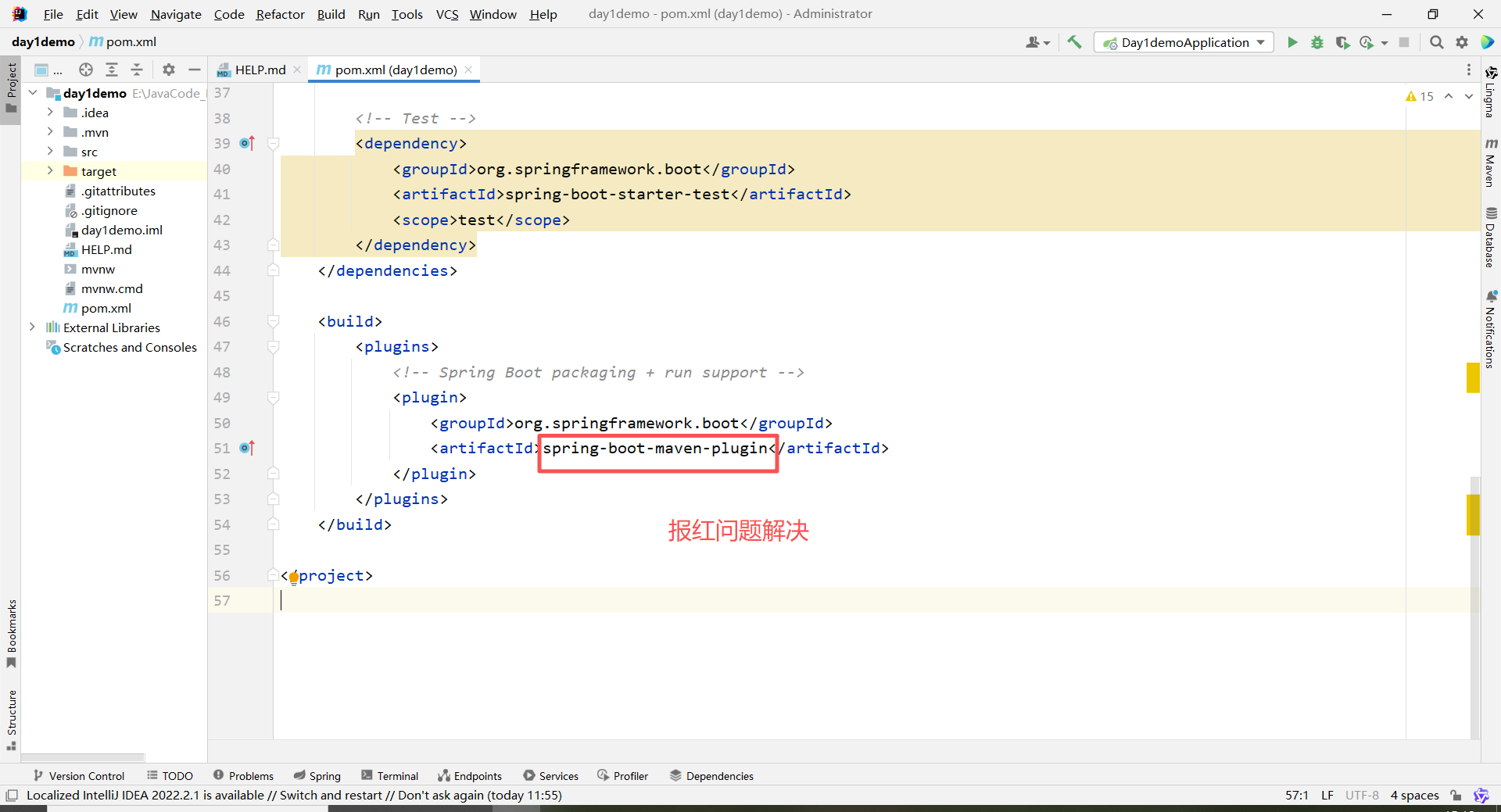Fold the build block at line 46
Image resolution: width=1501 pixels, height=812 pixels.
click(274, 321)
